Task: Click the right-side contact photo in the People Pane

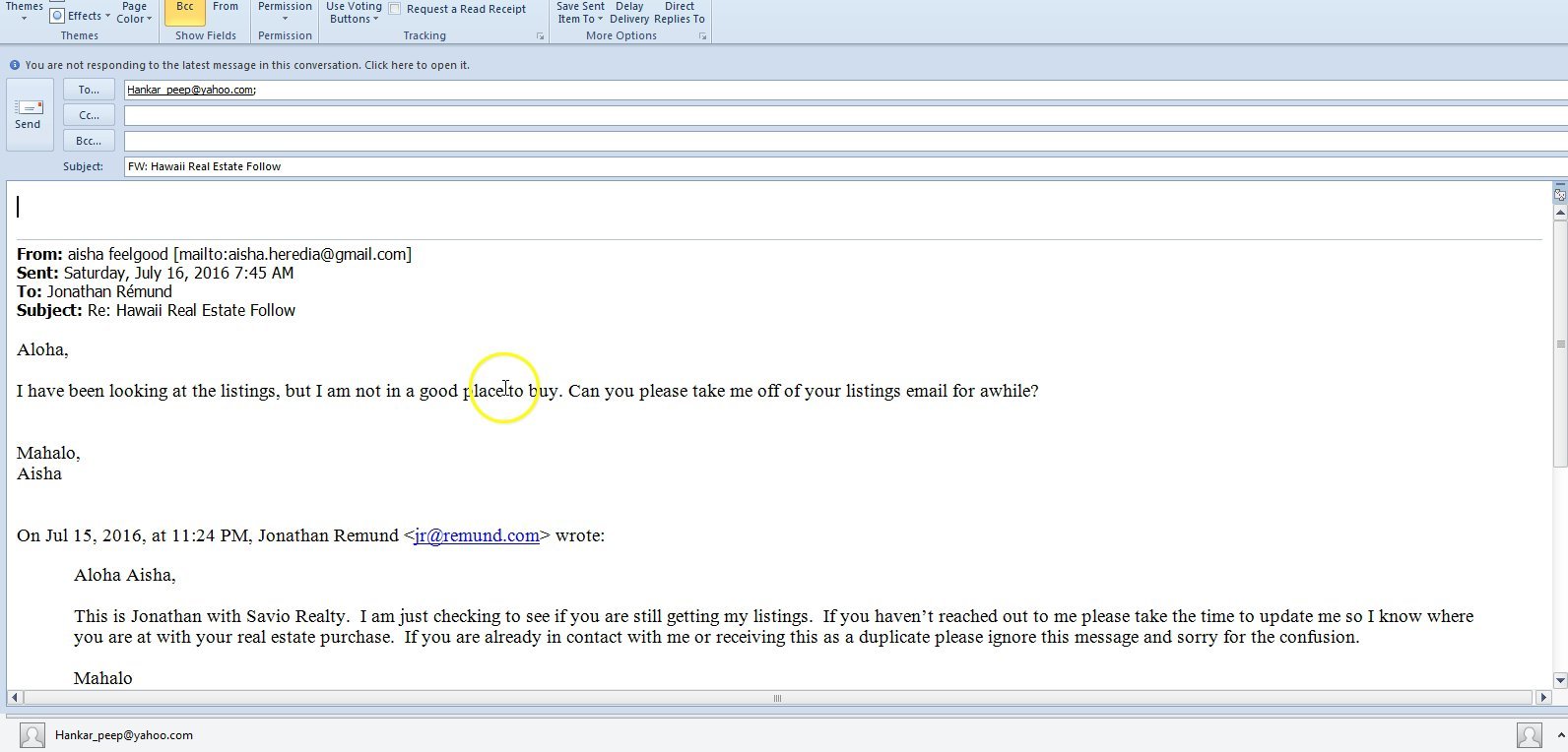Action: click(1530, 735)
